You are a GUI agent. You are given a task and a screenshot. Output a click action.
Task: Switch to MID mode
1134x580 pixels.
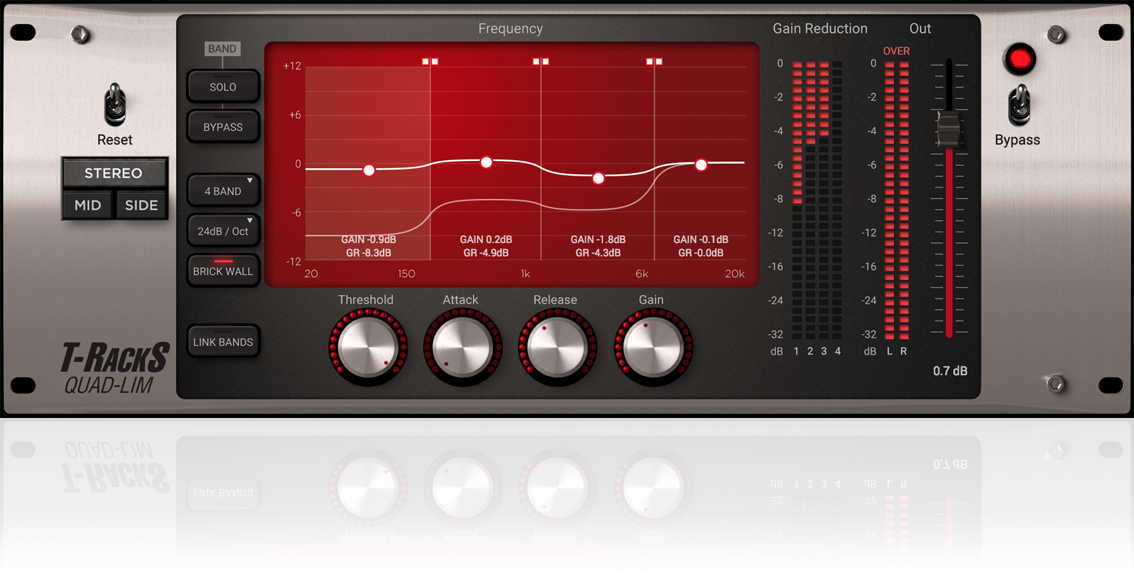(x=88, y=205)
